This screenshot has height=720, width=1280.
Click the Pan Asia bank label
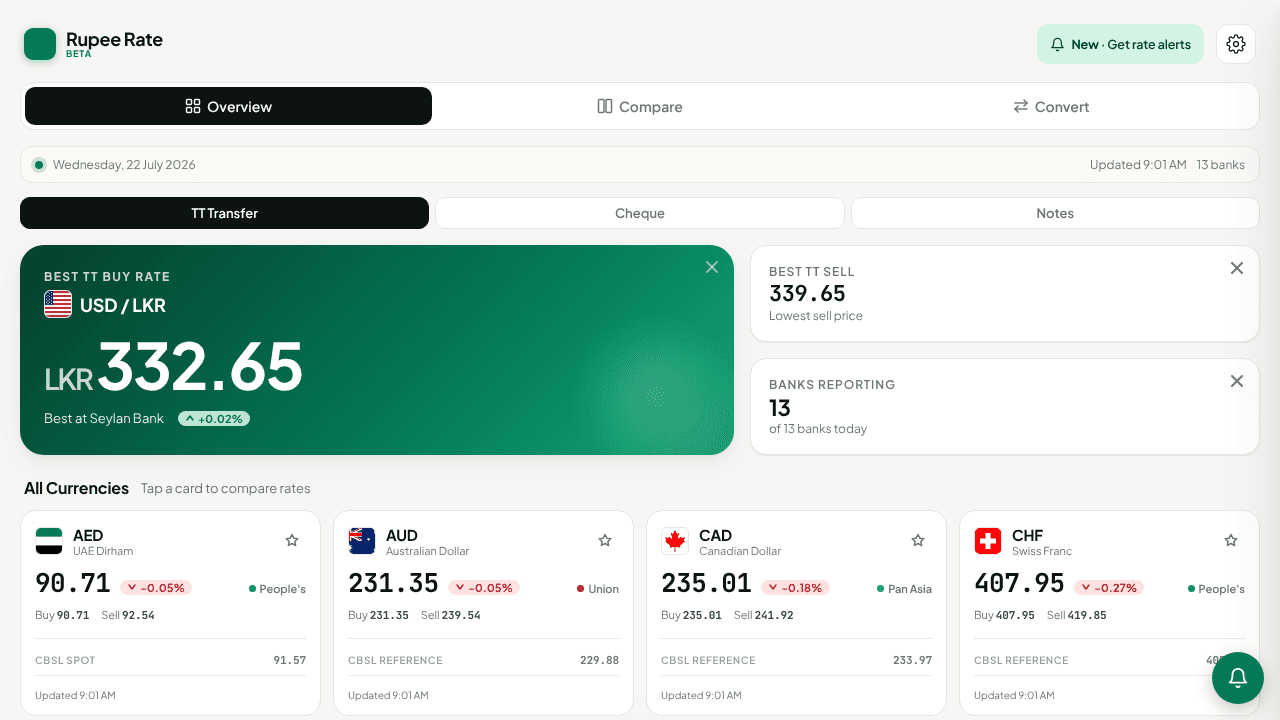click(904, 589)
